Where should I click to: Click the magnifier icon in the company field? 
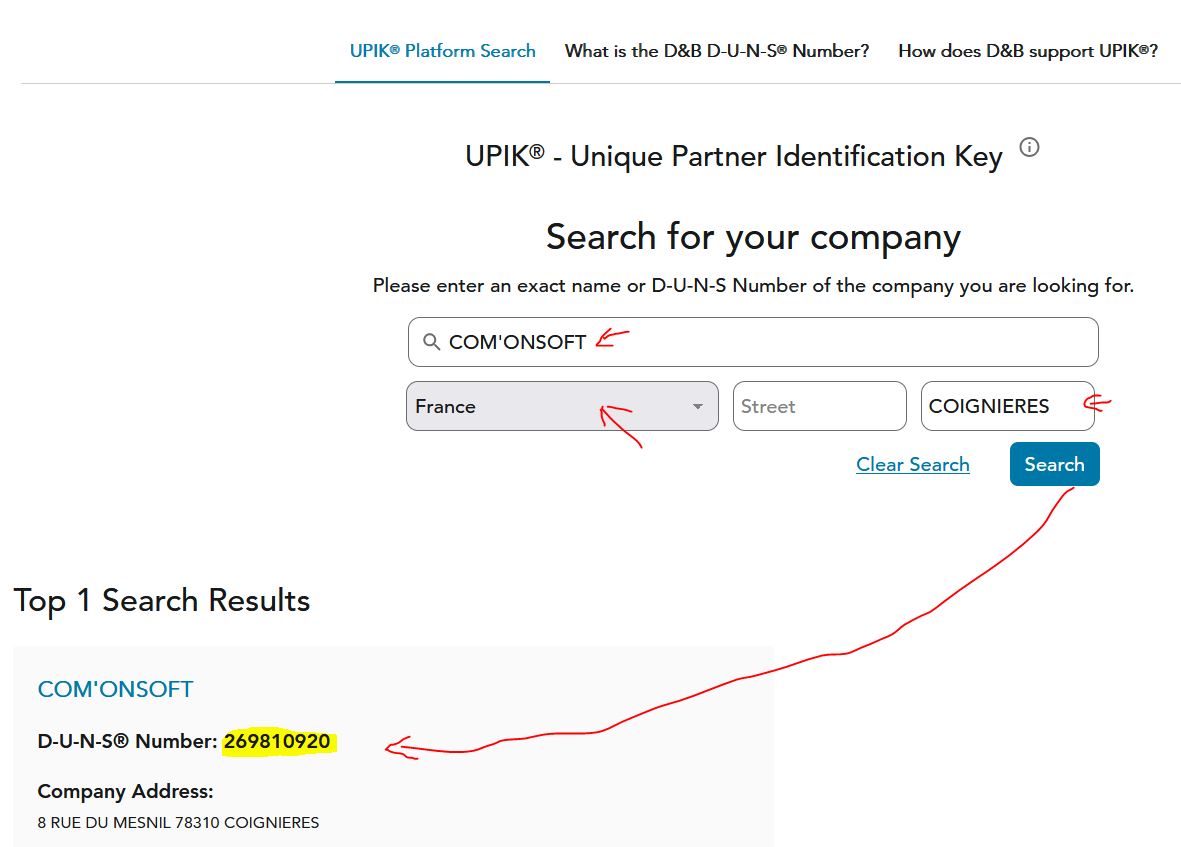(432, 342)
